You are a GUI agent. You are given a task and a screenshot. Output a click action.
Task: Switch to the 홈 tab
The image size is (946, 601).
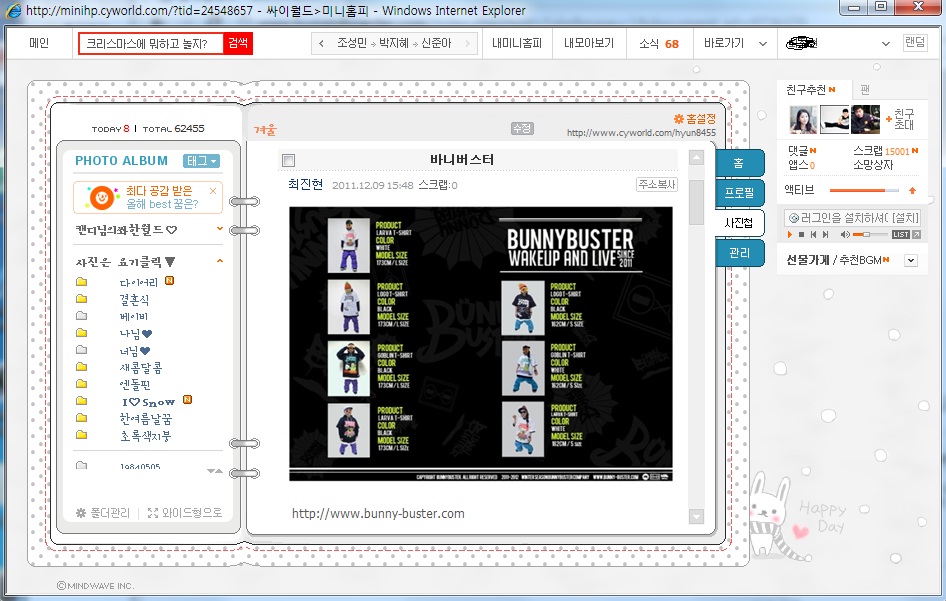[x=739, y=163]
